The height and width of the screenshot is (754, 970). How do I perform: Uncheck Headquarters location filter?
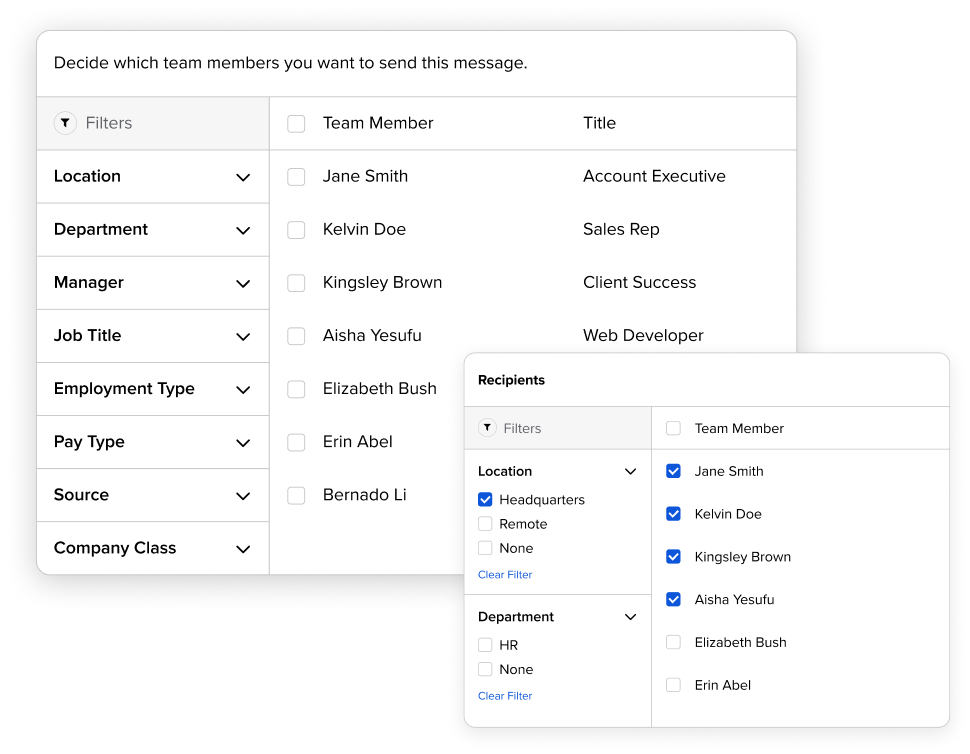click(485, 500)
